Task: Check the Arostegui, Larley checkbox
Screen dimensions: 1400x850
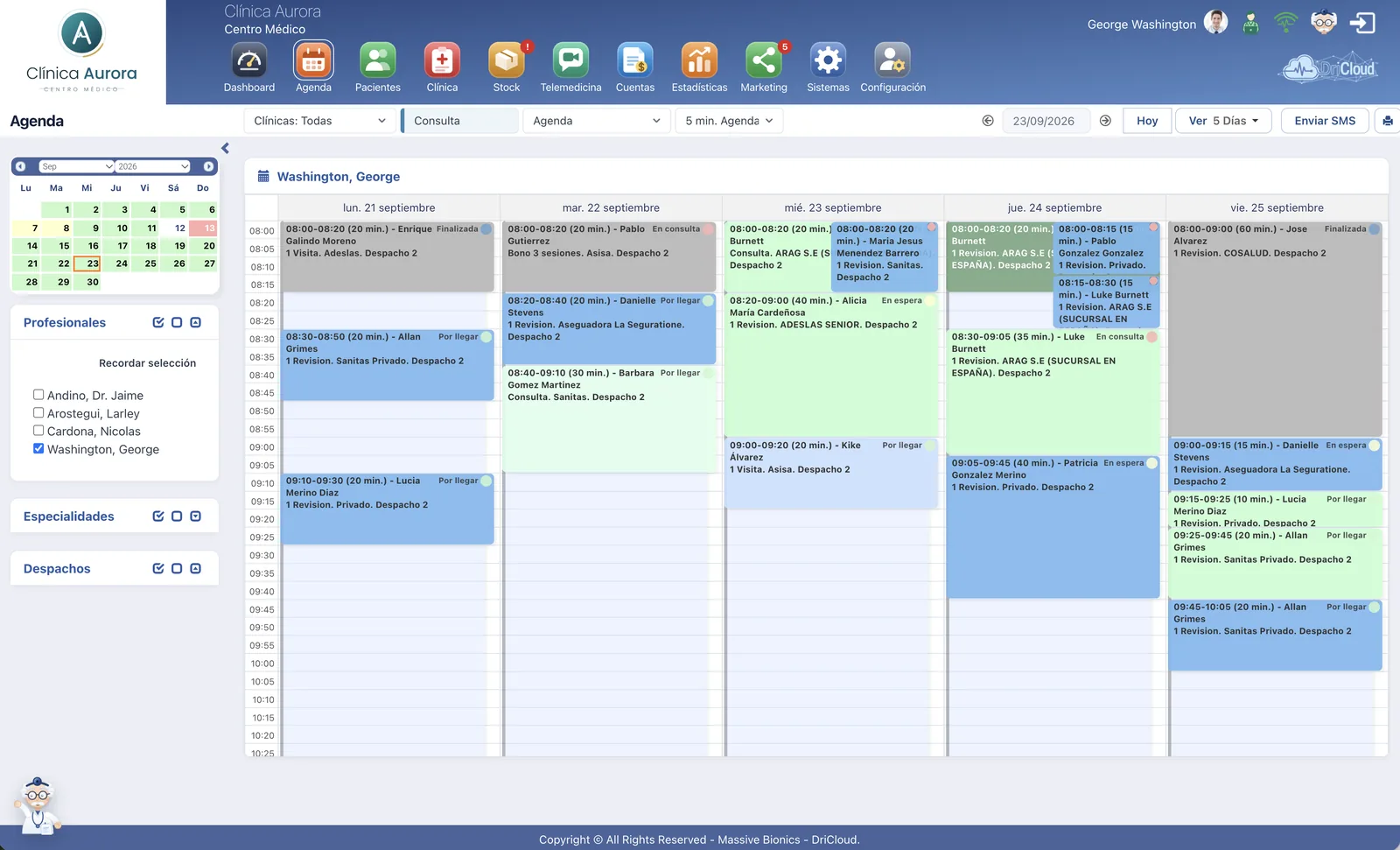Action: tap(38, 412)
